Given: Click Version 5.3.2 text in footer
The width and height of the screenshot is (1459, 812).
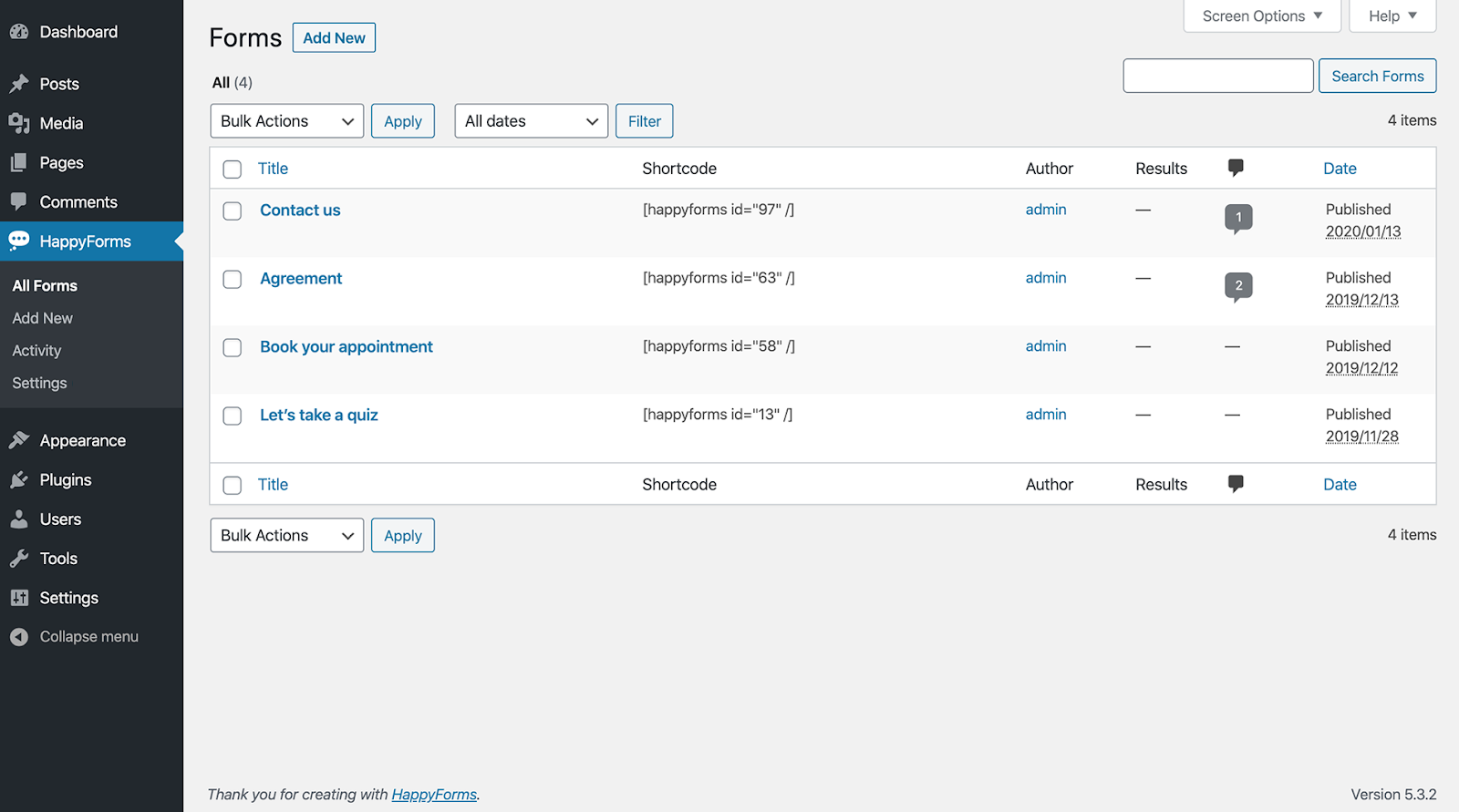Looking at the screenshot, I should click(x=1393, y=795).
